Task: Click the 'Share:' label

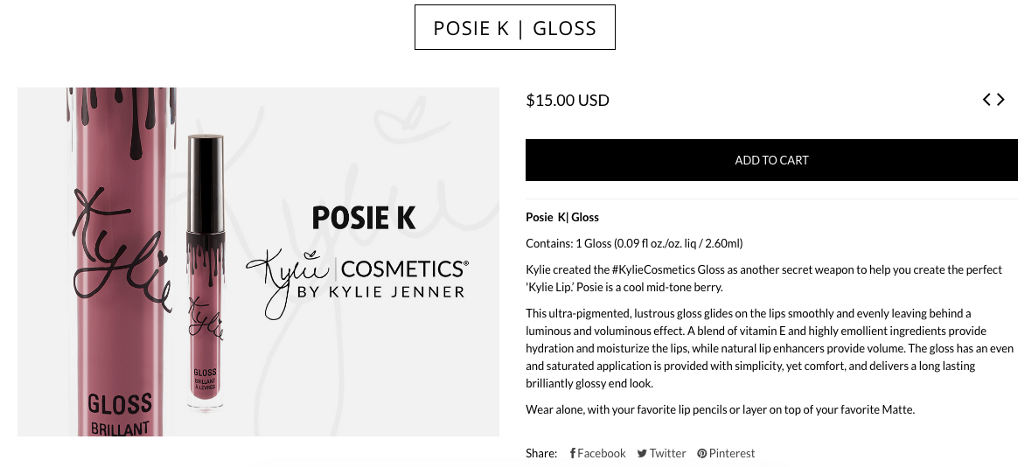Action: pos(541,453)
